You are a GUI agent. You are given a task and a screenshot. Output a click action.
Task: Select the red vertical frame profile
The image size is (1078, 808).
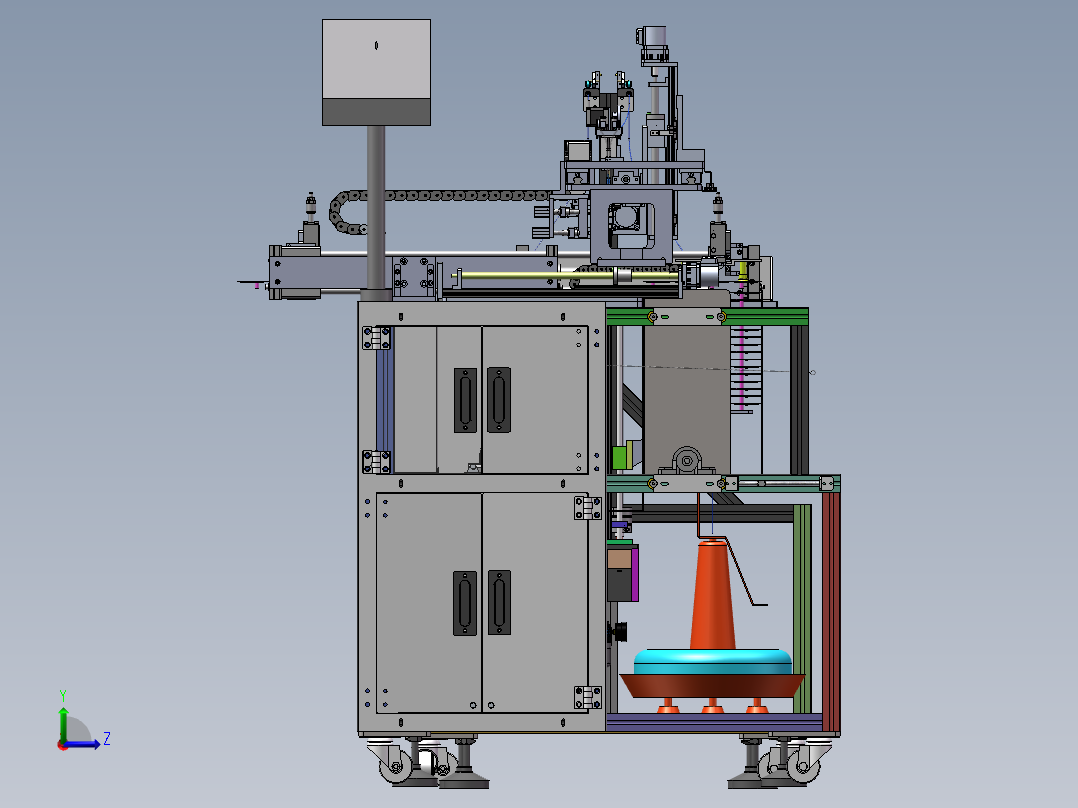pyautogui.click(x=831, y=611)
